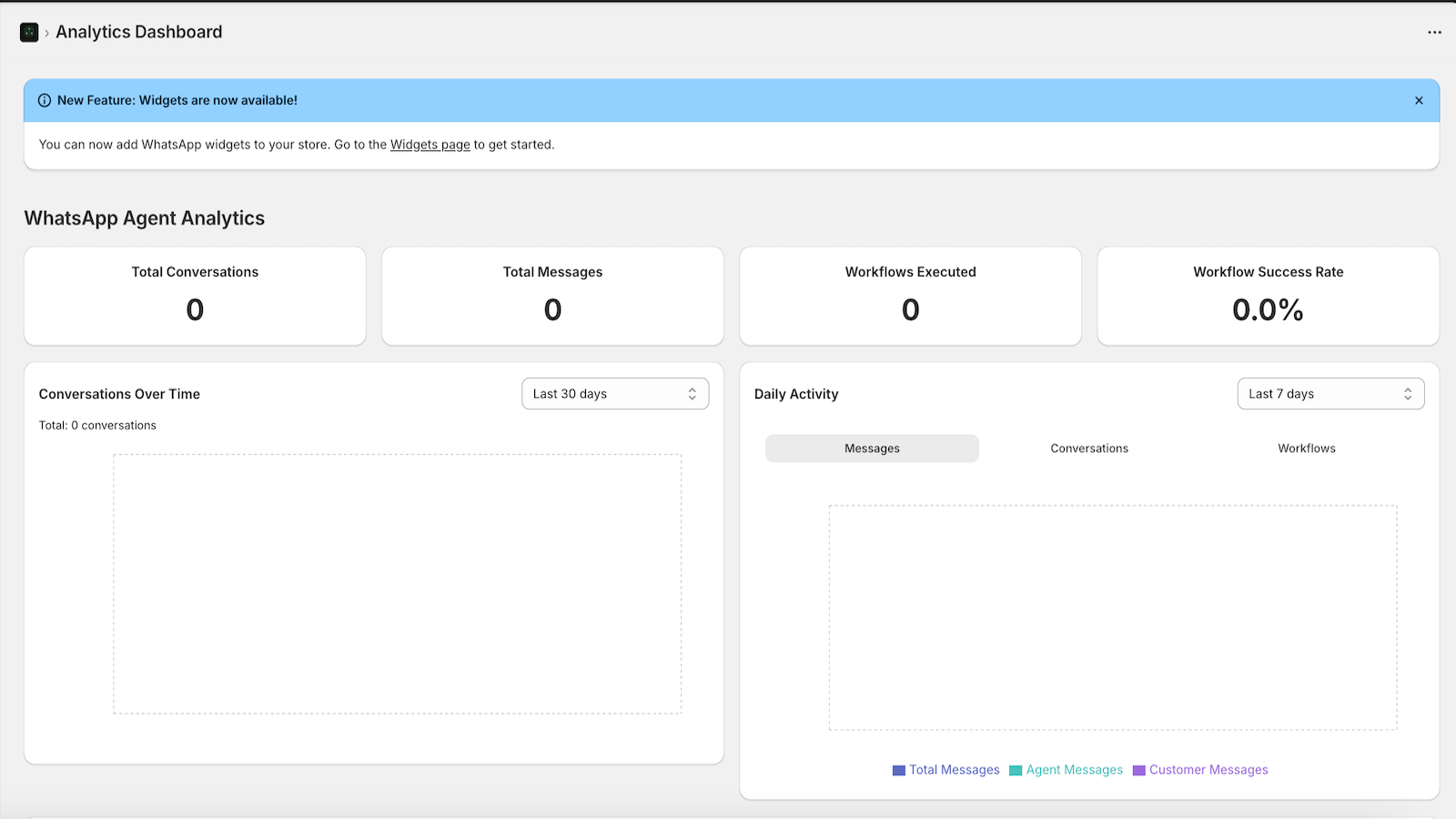Switch to the Workflows tab in Daily Activity

[1306, 448]
